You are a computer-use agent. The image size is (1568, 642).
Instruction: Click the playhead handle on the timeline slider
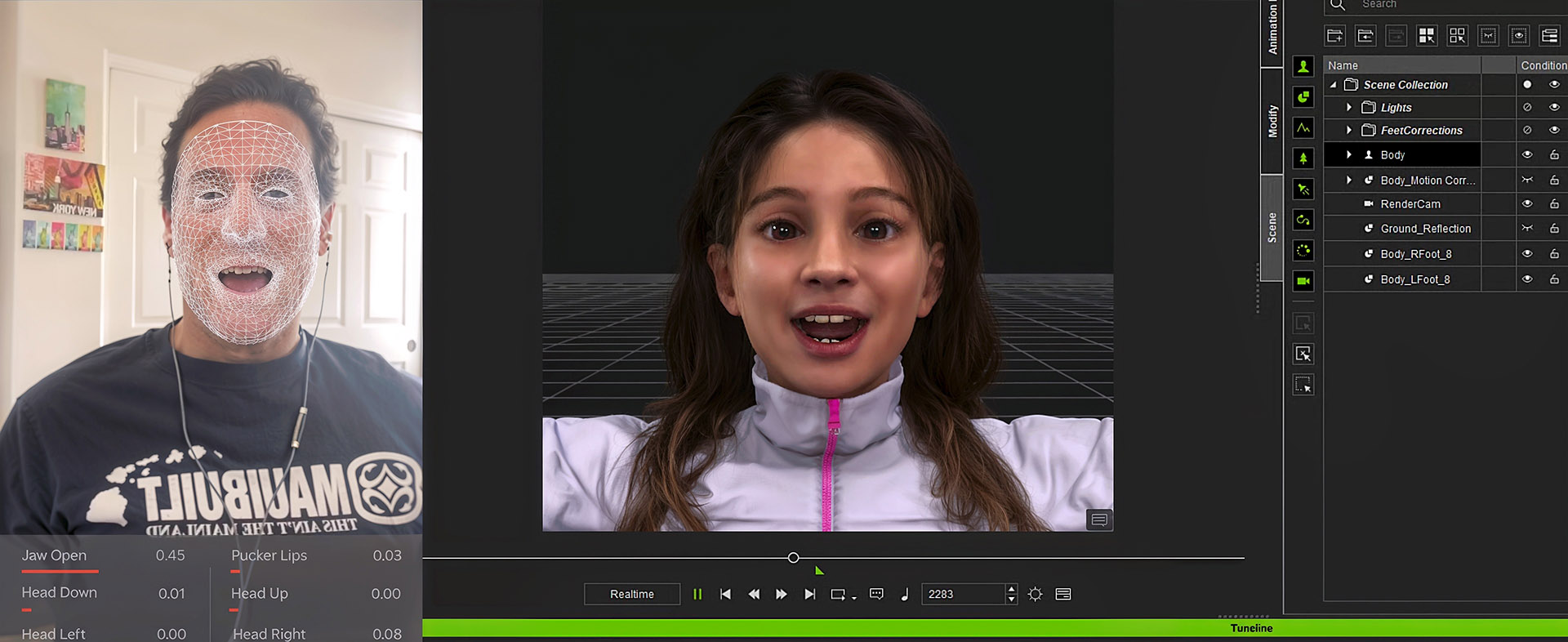coord(793,558)
